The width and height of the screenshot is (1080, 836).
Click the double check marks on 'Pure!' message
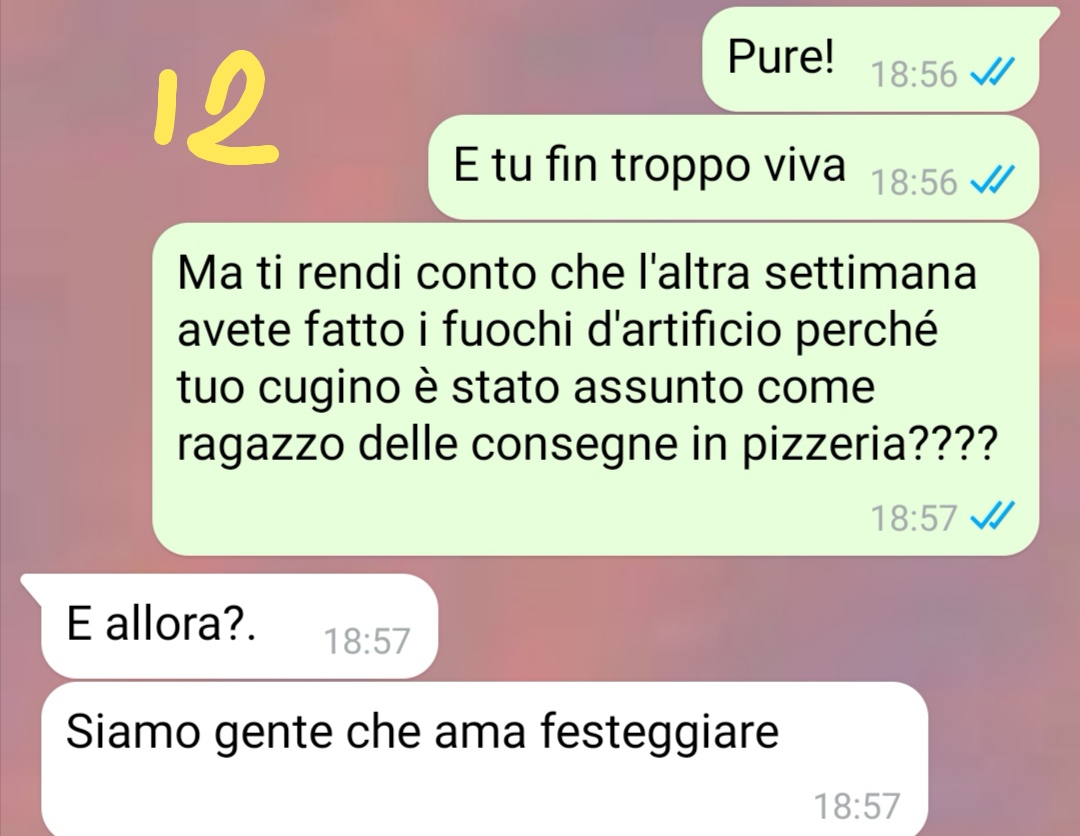(993, 70)
